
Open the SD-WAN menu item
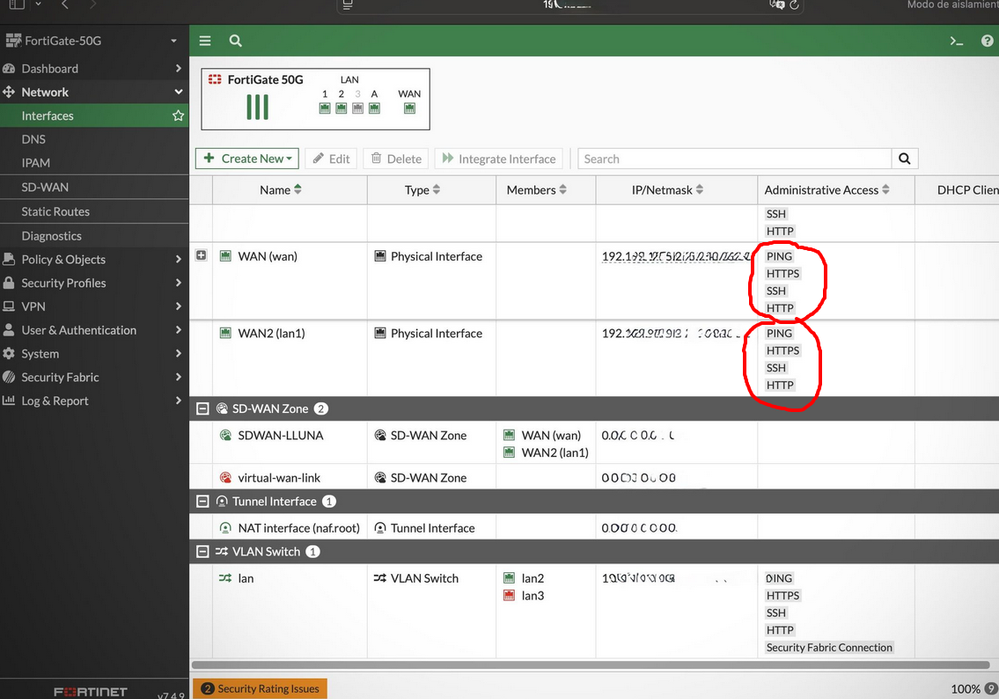coord(45,187)
